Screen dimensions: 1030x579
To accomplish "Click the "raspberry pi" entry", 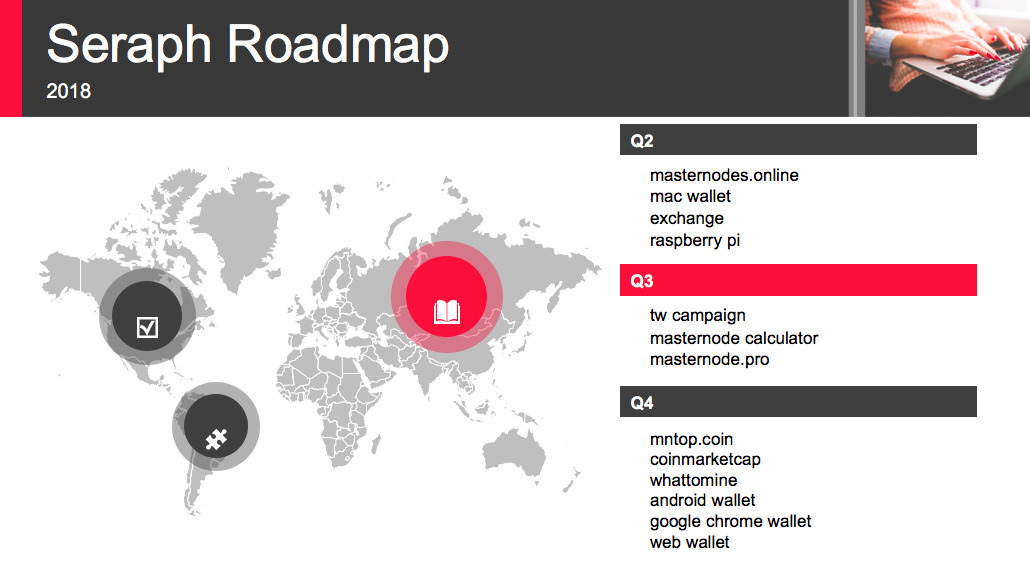I will click(694, 241).
